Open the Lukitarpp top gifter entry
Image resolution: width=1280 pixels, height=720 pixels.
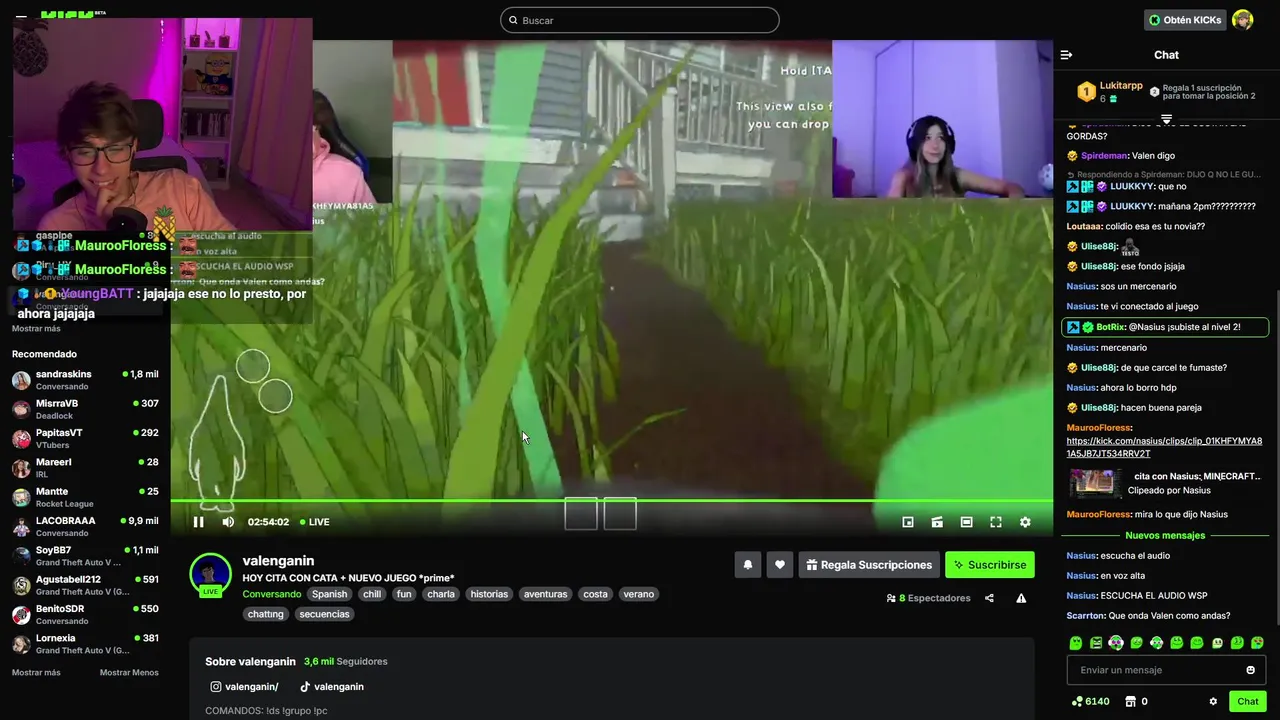(1110, 92)
